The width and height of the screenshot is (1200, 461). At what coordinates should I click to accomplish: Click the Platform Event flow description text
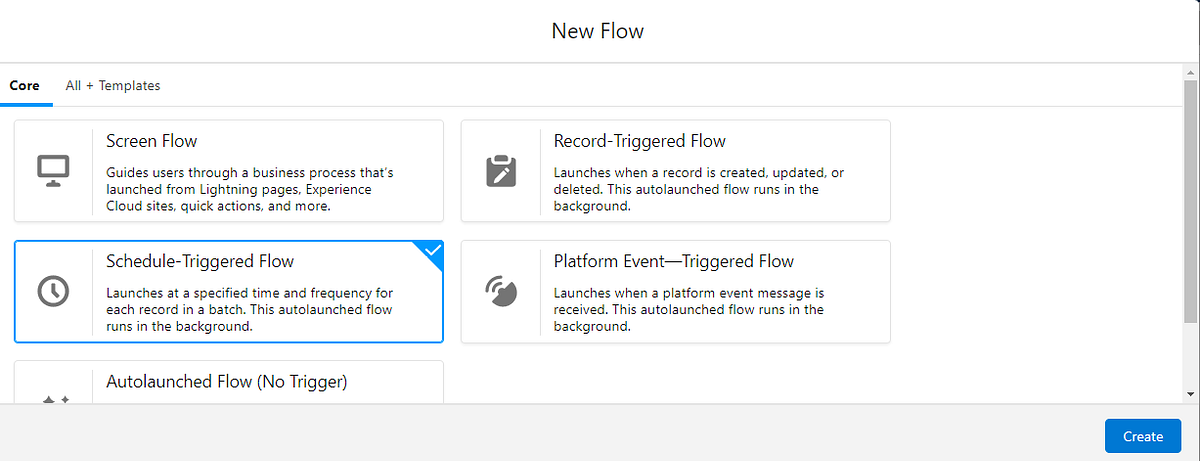tap(689, 310)
